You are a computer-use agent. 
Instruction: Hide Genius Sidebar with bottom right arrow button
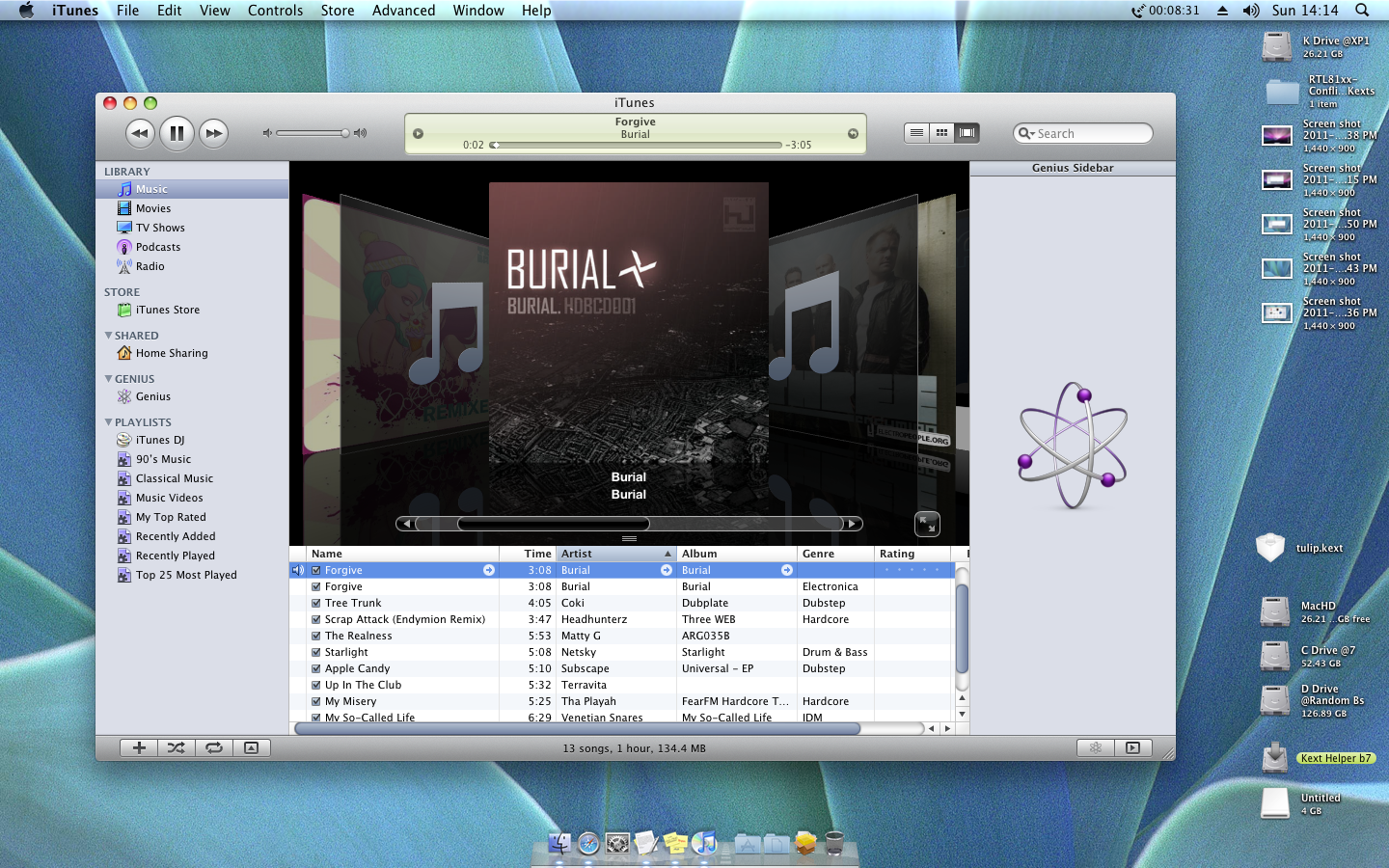pyautogui.click(x=1133, y=747)
